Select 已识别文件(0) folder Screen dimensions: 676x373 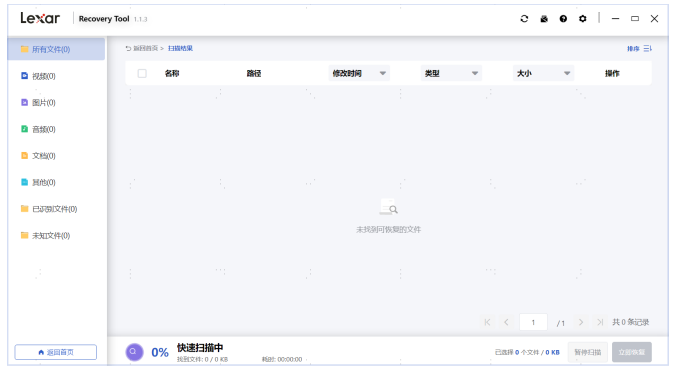pos(56,209)
